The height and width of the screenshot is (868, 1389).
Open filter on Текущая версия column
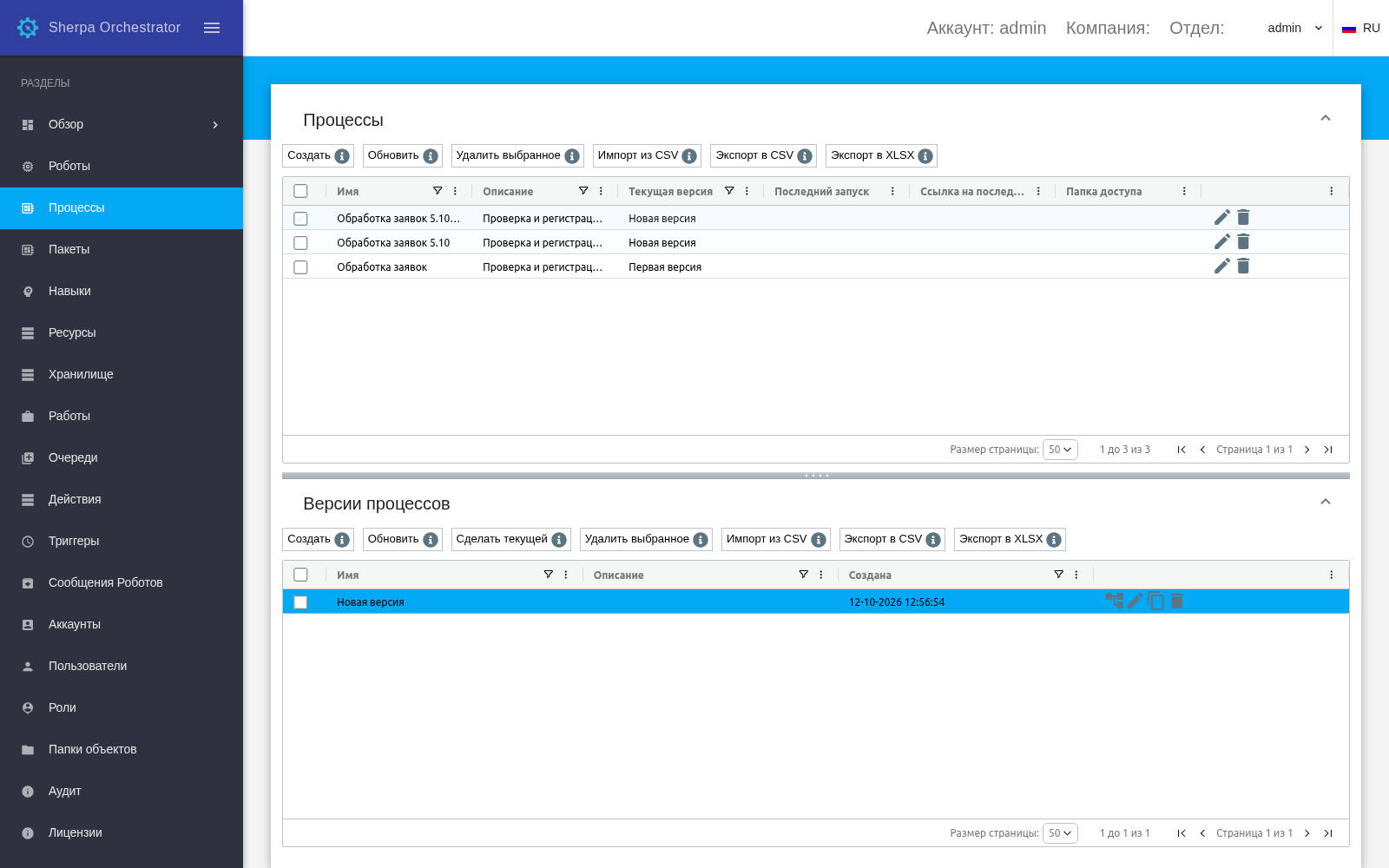[x=729, y=191]
